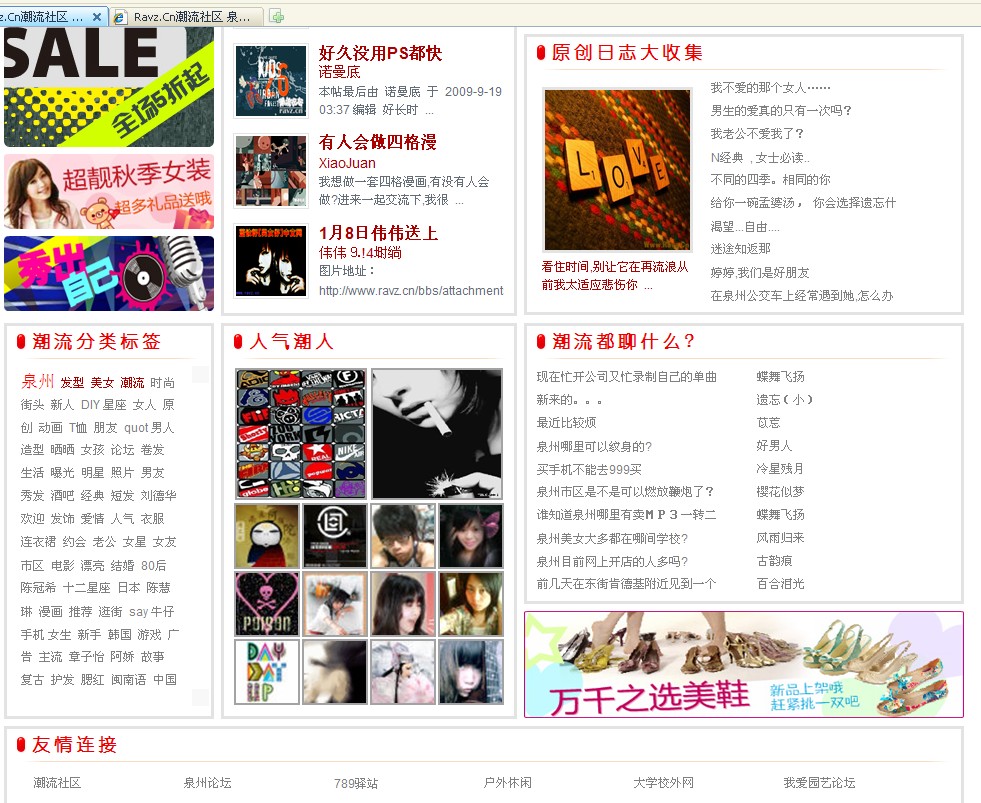
Task: Open the caption 看住时间,别让它在再流浪从
Action: 614,267
